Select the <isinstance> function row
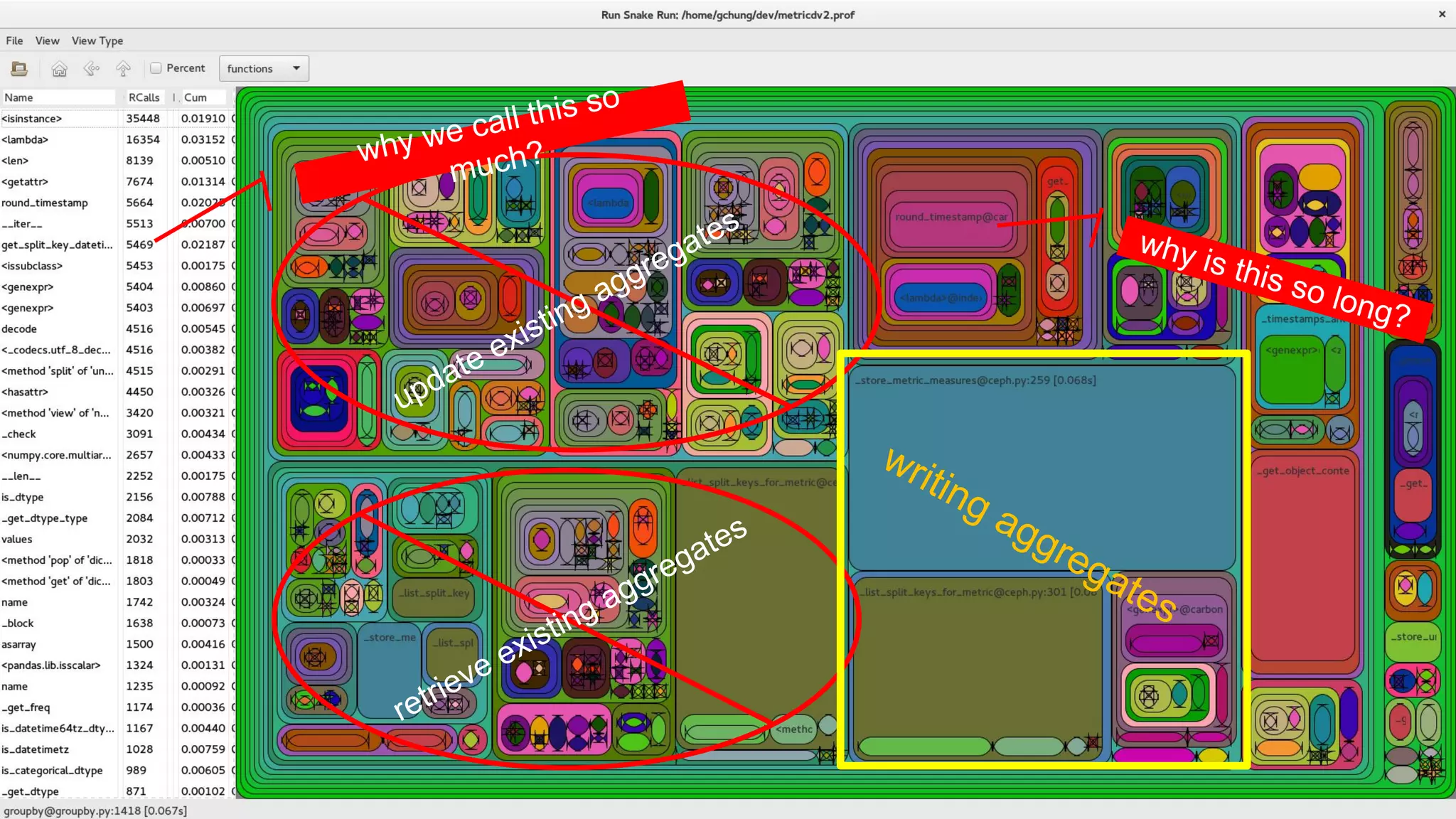This screenshot has width=1456, height=819. (x=32, y=119)
